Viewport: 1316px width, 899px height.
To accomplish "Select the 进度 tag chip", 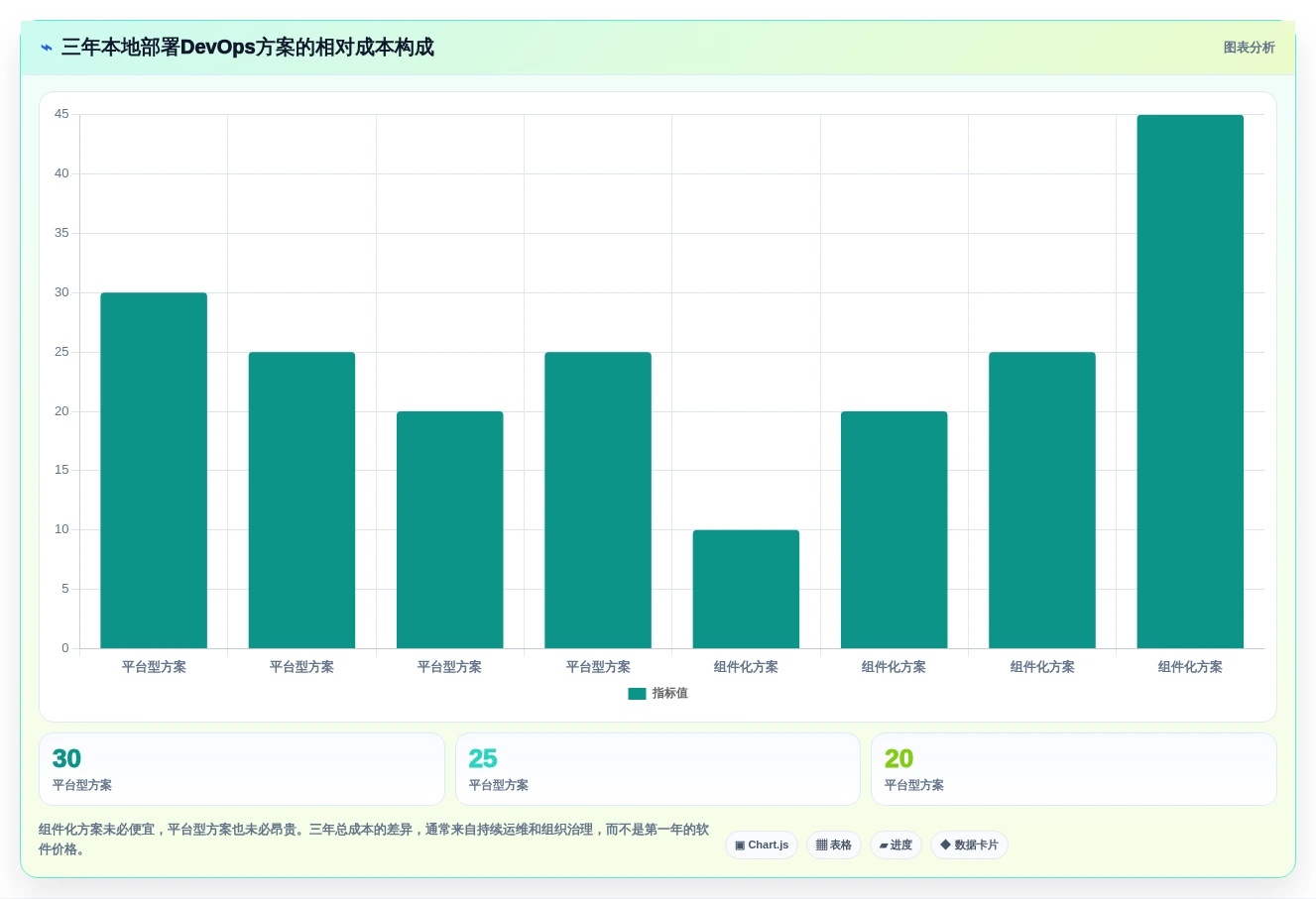I will tap(896, 845).
